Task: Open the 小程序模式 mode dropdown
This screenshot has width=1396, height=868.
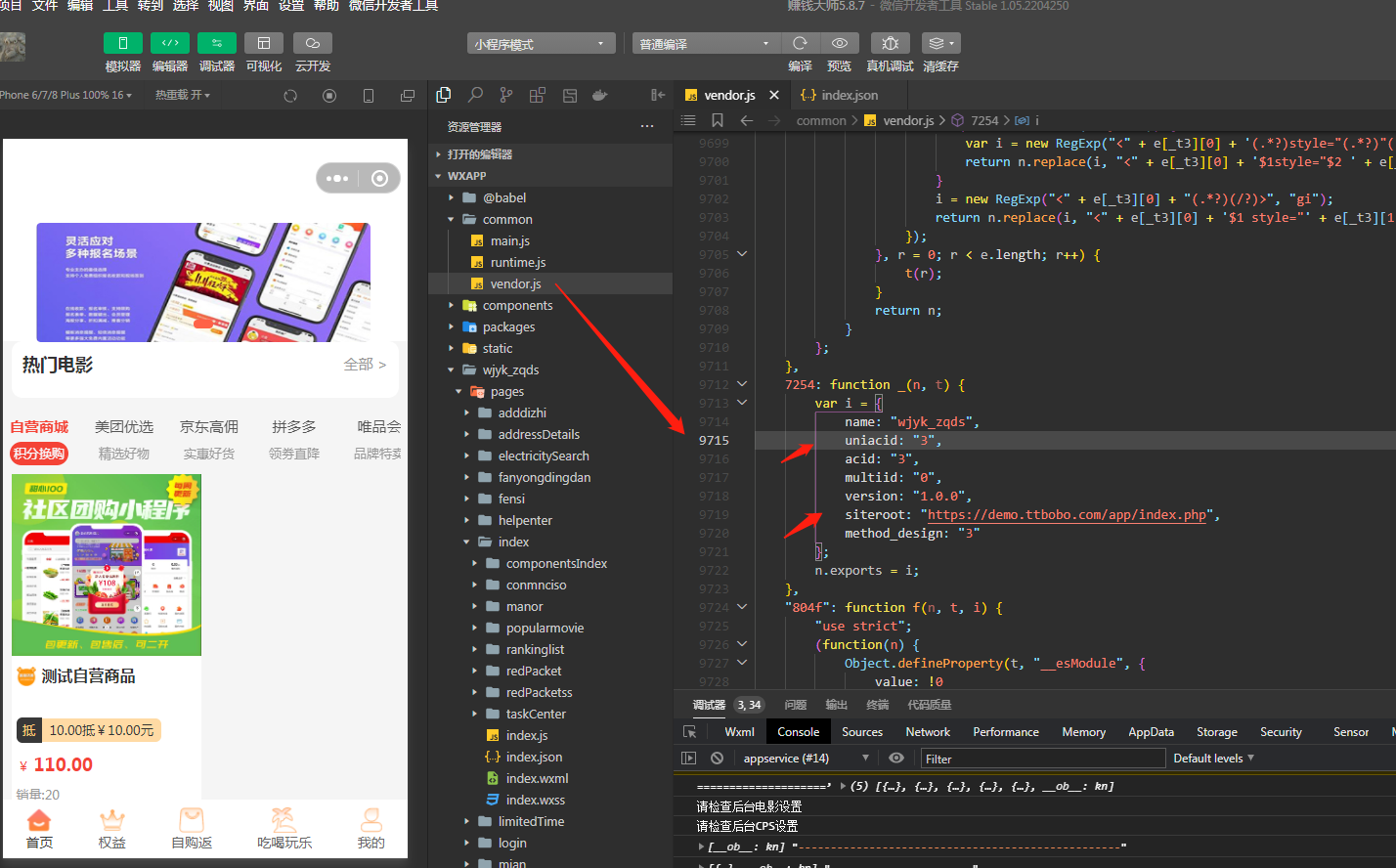Action: click(x=541, y=43)
